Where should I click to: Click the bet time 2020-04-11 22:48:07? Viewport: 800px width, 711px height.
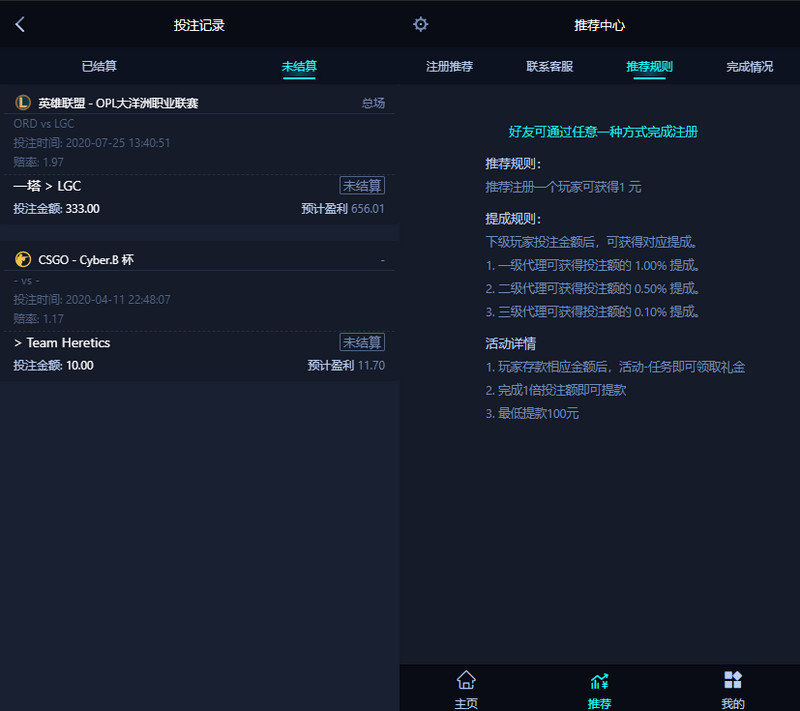[x=92, y=299]
